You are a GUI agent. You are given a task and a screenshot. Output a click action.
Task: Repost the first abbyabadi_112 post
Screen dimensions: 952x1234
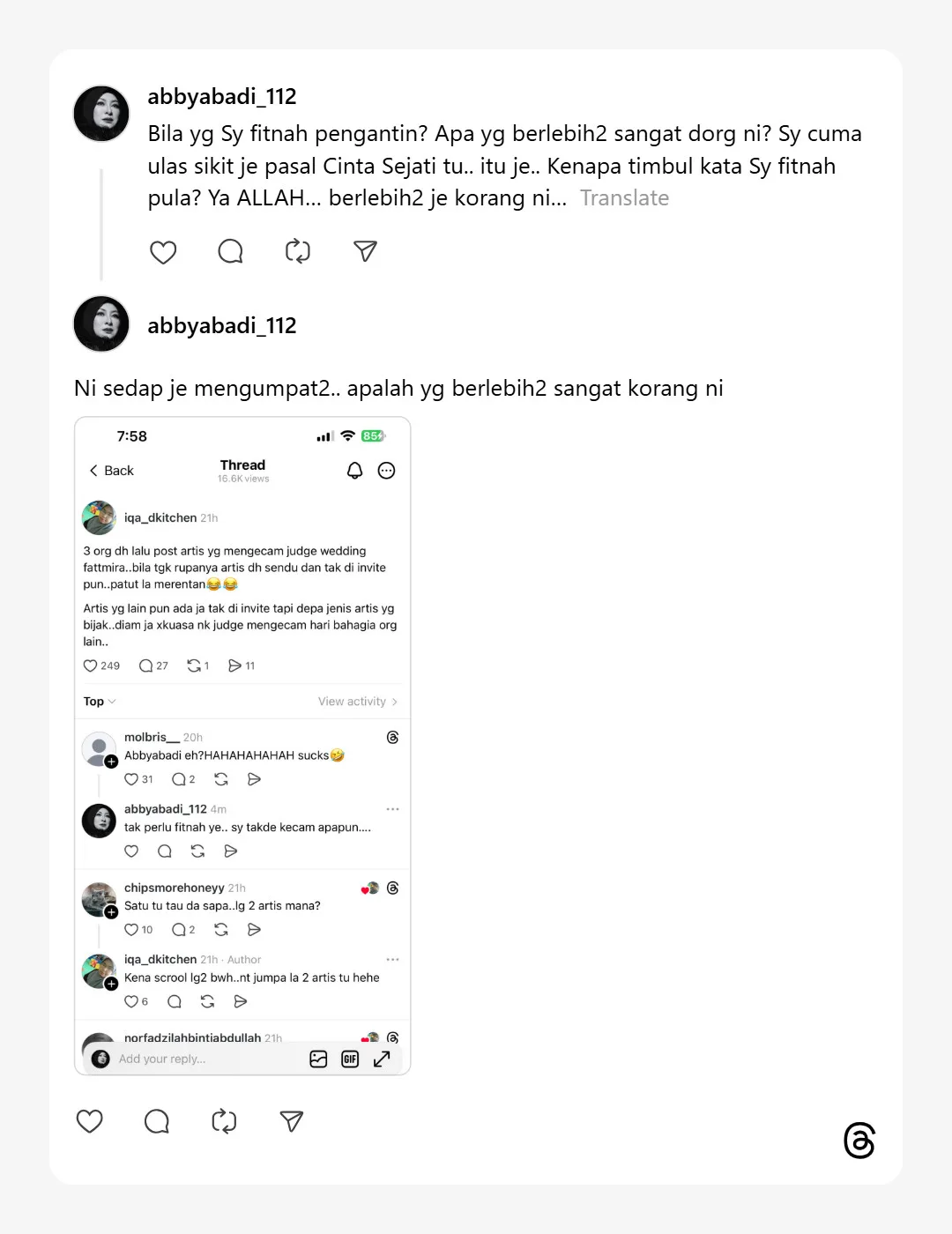click(x=298, y=252)
